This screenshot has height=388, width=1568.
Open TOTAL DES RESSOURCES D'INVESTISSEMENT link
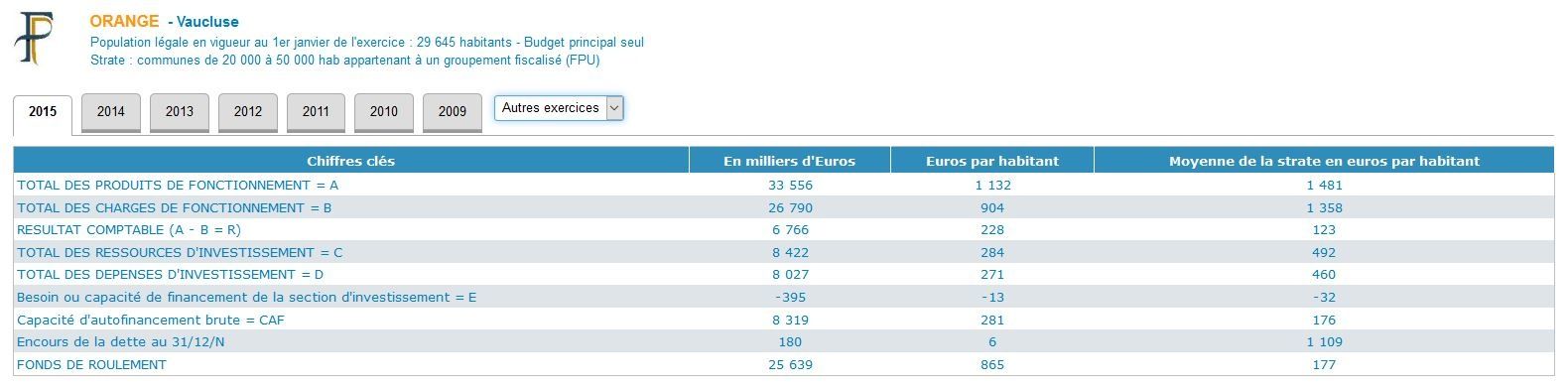[x=180, y=253]
